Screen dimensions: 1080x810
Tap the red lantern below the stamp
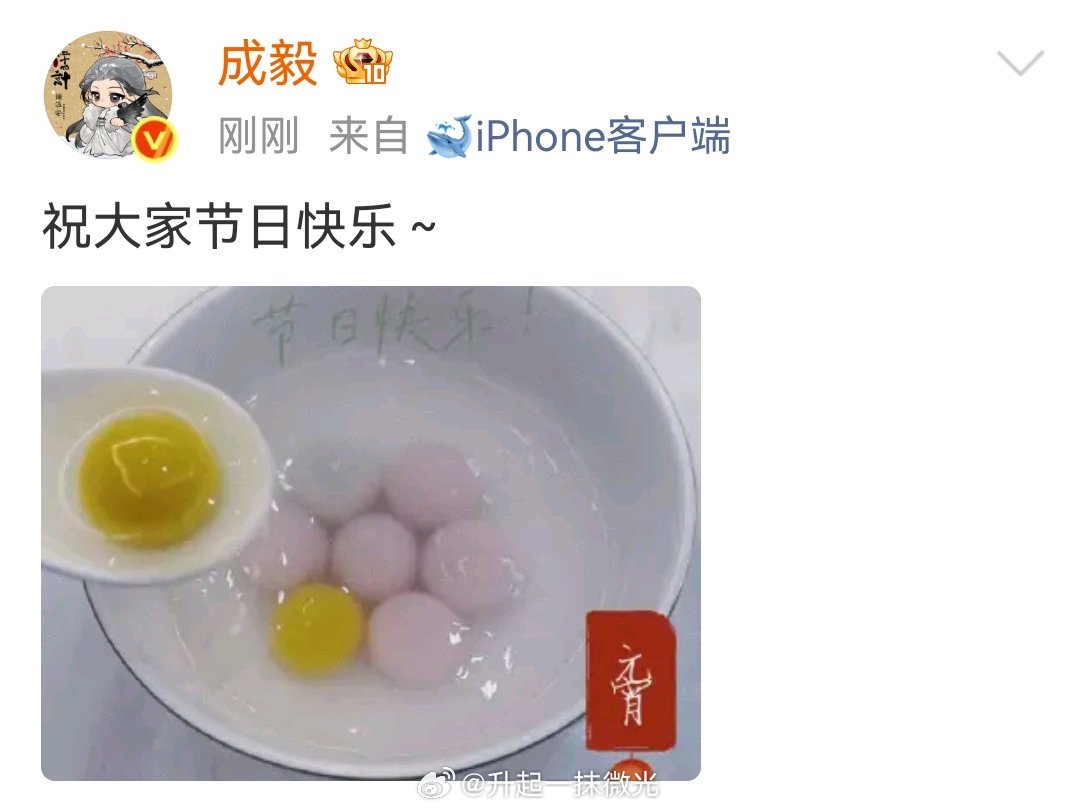631,769
